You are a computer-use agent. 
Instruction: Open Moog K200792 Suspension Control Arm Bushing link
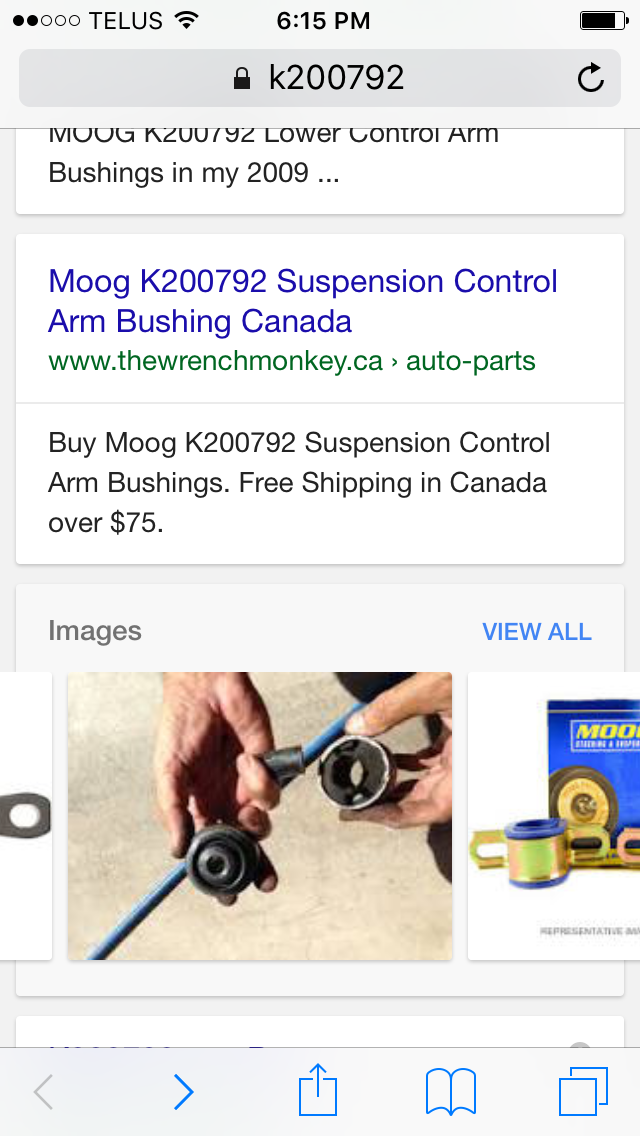click(303, 301)
